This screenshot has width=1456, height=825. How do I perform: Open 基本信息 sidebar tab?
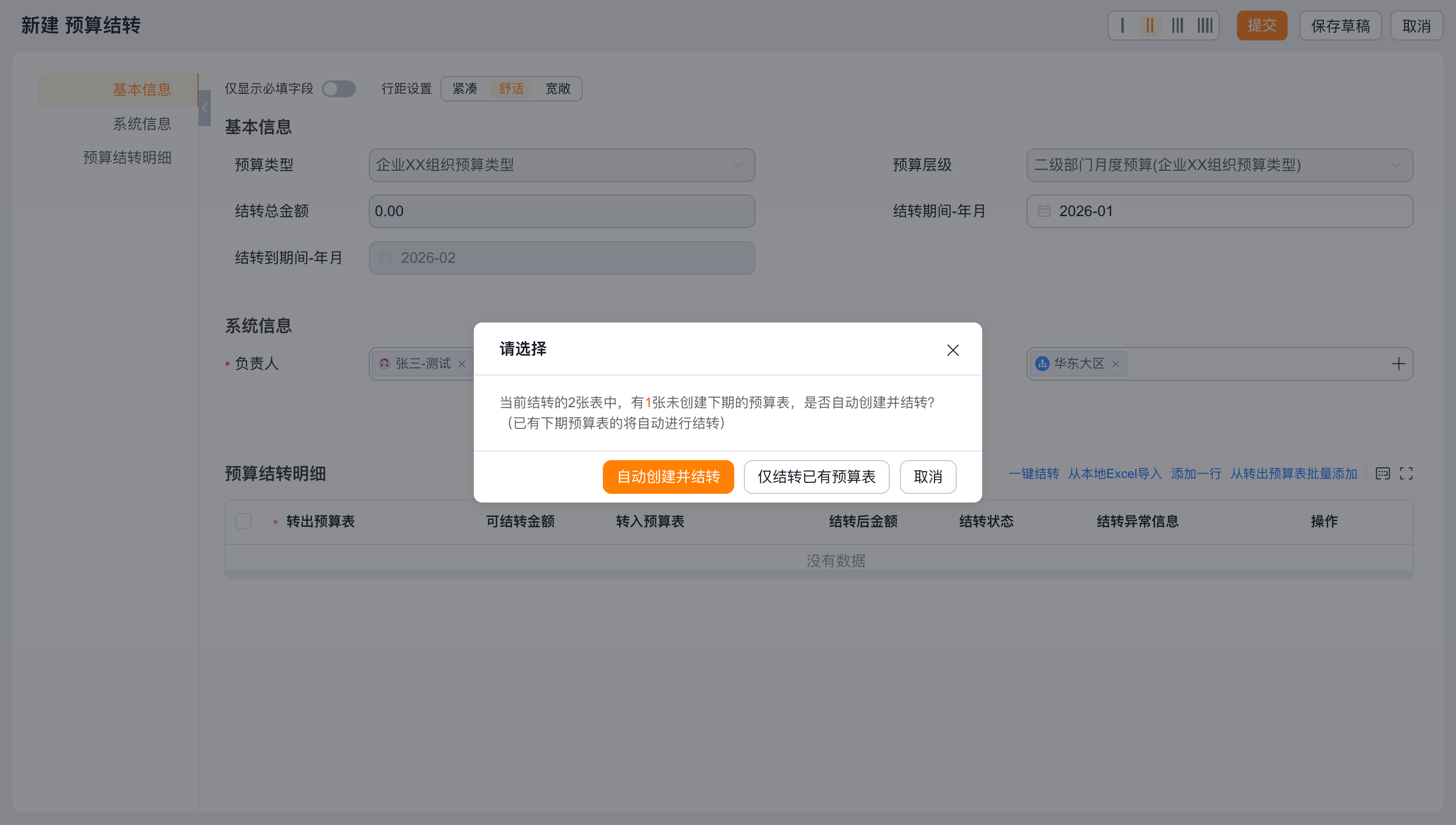[118, 90]
